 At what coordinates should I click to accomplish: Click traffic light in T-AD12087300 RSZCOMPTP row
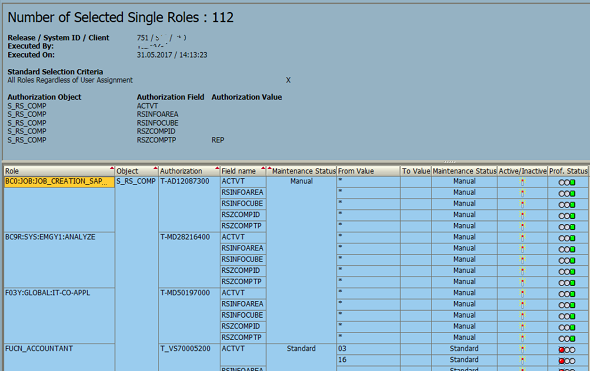pos(567,227)
